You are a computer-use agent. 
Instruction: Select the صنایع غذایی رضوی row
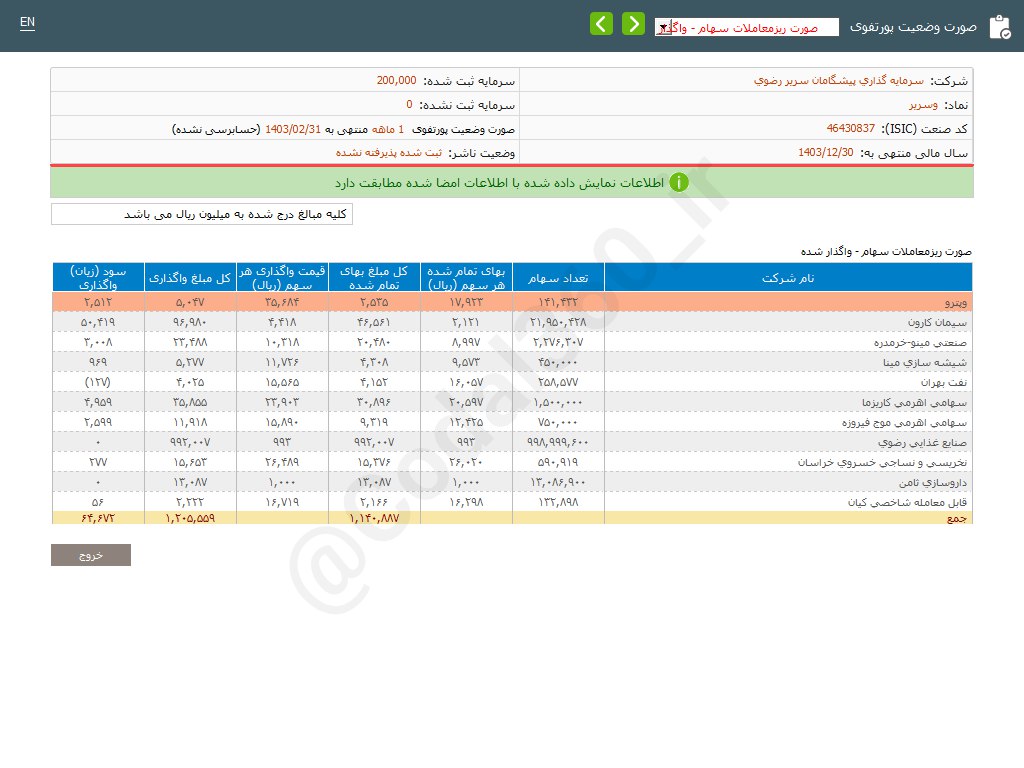[512, 442]
